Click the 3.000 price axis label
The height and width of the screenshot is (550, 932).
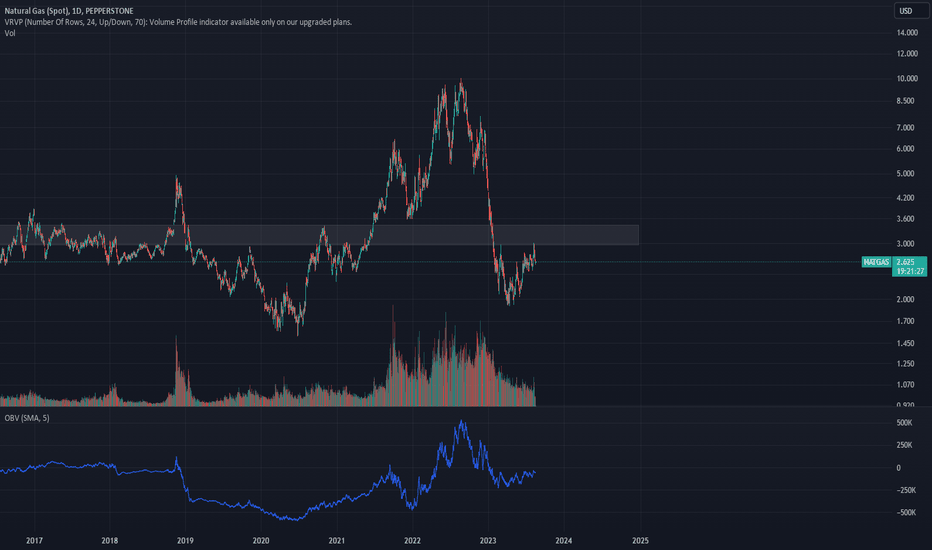(905, 244)
